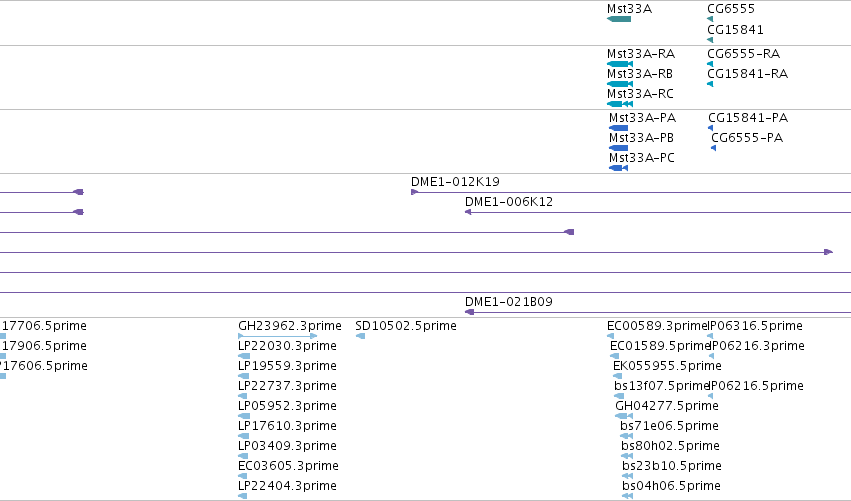Click the Mst33A gene label
Image resolution: width=851 pixels, height=501 pixels.
pos(629,9)
